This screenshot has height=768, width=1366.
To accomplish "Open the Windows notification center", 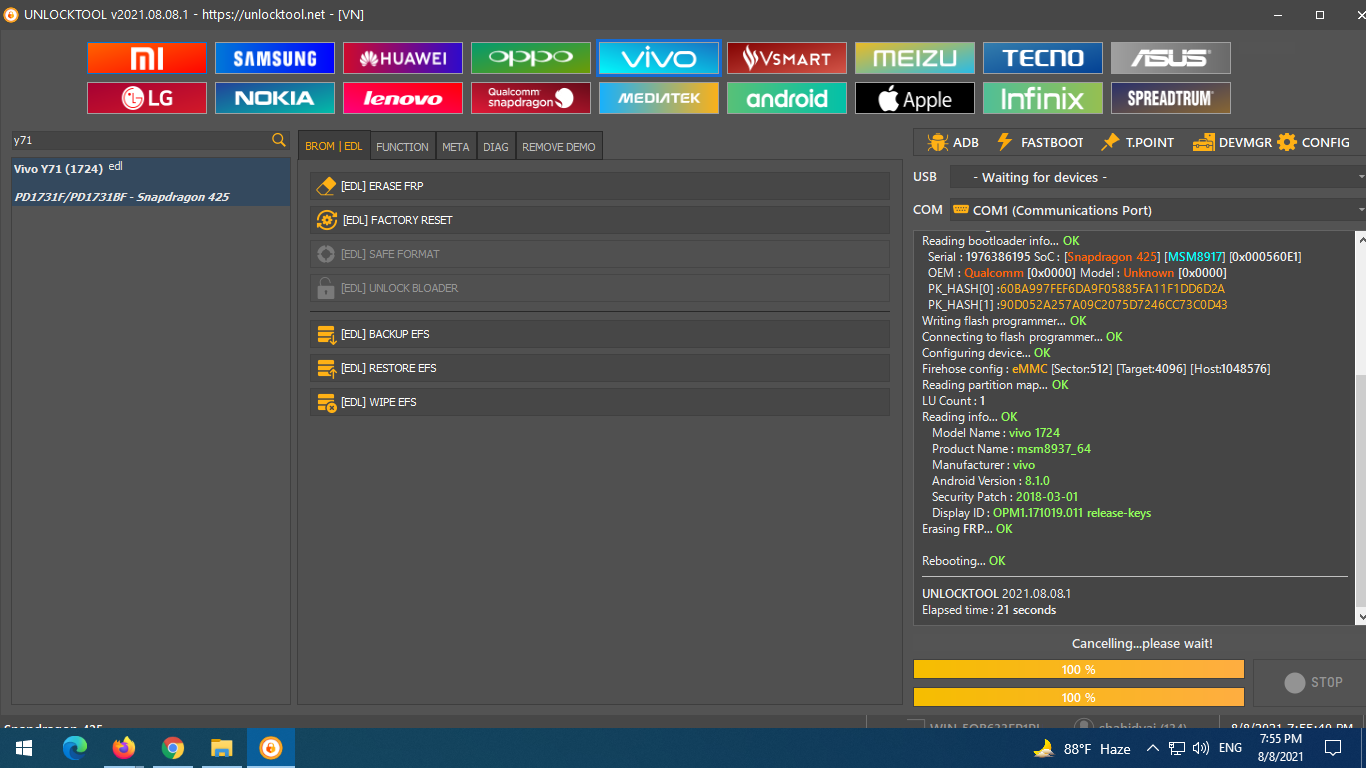I will [1332, 748].
